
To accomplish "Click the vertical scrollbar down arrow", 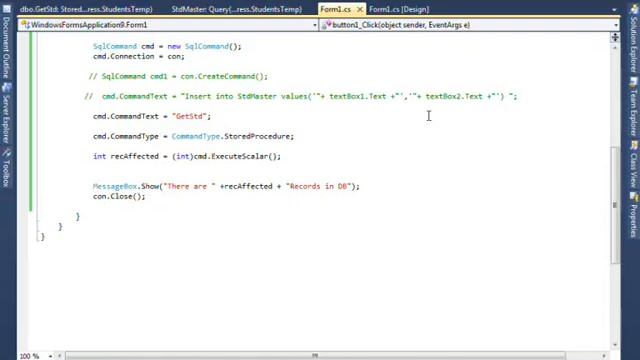I will pos(615,345).
